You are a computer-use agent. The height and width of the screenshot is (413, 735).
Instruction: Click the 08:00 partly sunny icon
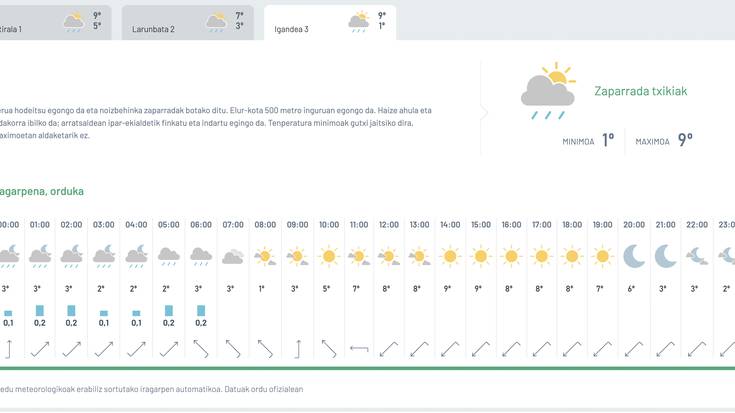click(265, 256)
